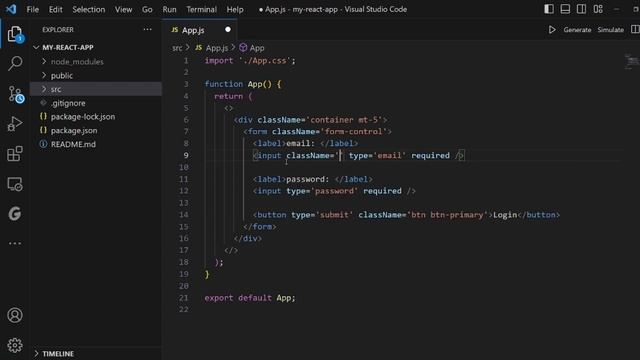The height and width of the screenshot is (360, 640).
Task: Show additional views ellipsis in activity bar
Action: pos(15,243)
